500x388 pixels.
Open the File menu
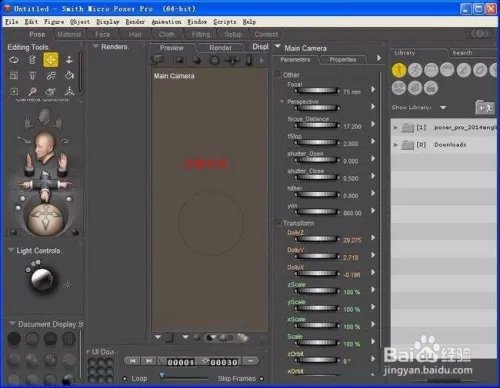[x=12, y=22]
